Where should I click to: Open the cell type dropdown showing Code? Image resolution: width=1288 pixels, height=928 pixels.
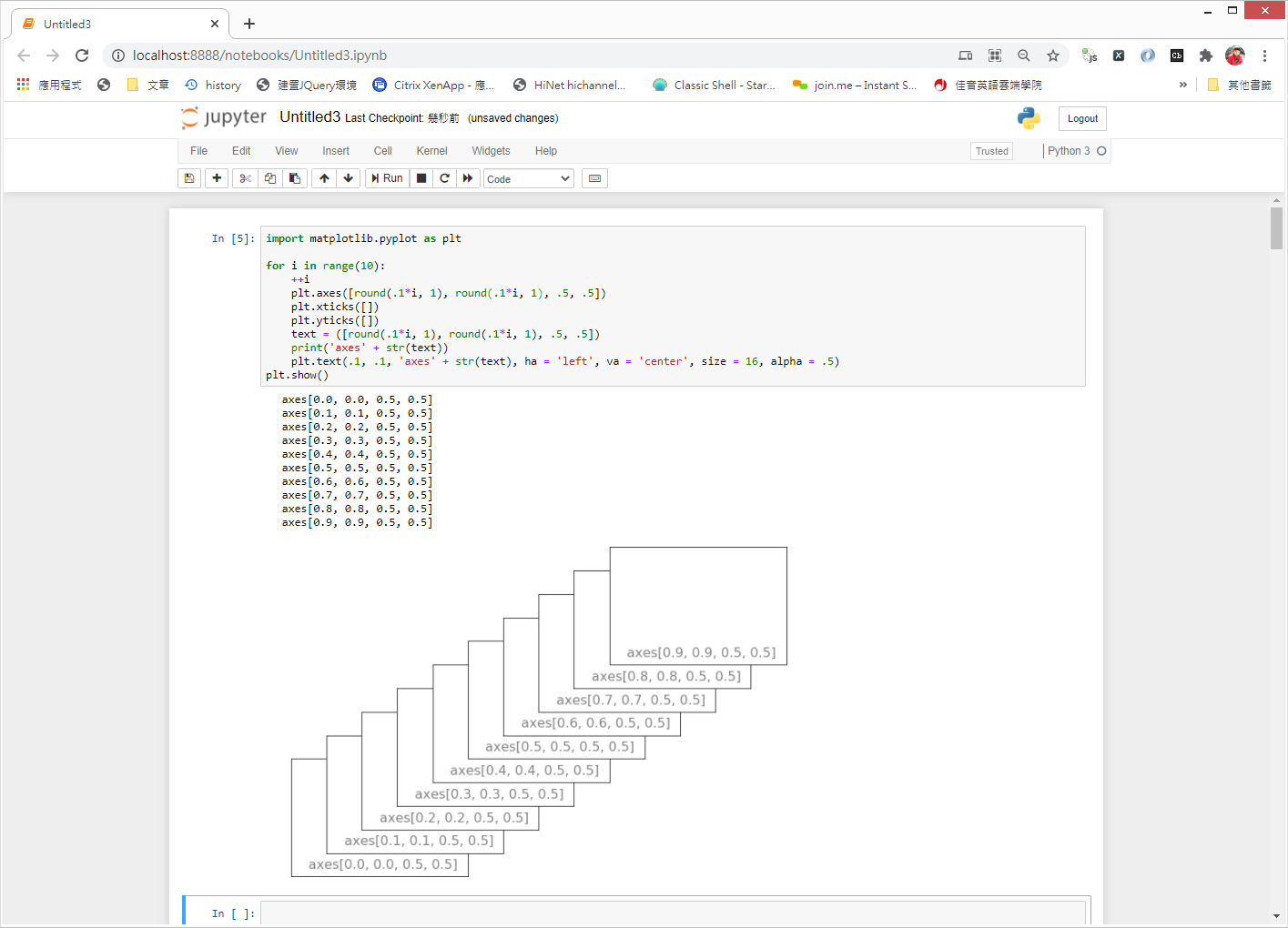(x=528, y=179)
